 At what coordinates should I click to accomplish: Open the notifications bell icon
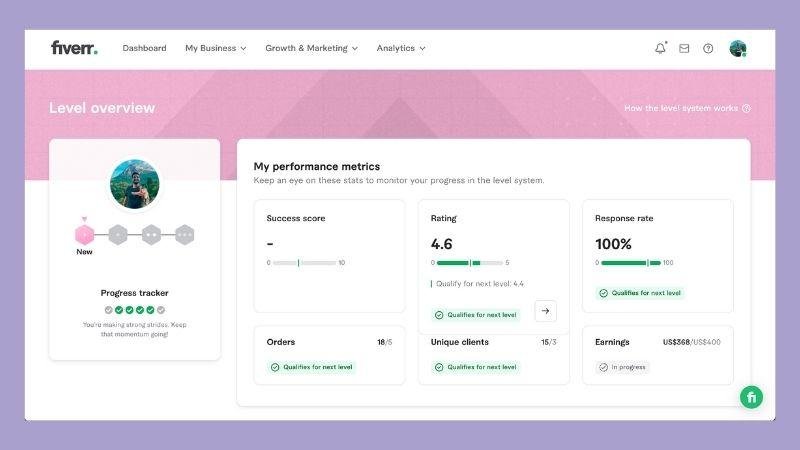[660, 48]
